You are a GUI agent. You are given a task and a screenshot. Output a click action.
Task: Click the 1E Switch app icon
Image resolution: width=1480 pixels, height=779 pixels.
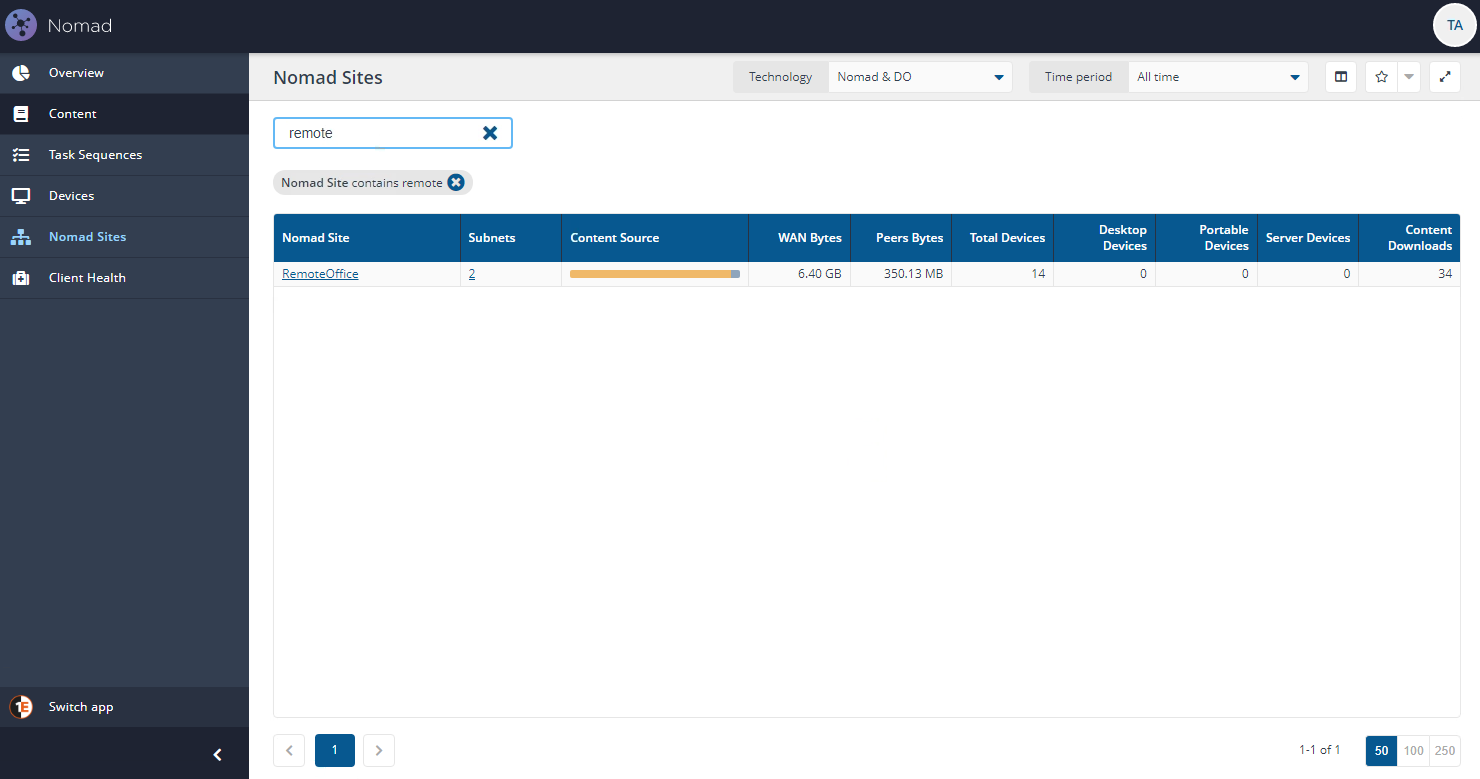click(21, 707)
